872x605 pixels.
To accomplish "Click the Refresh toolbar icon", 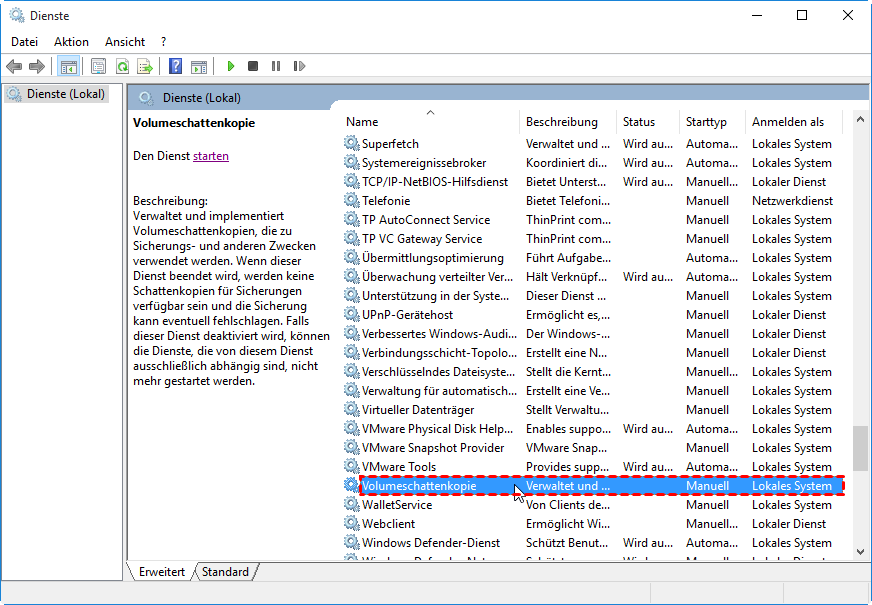I will click(122, 67).
